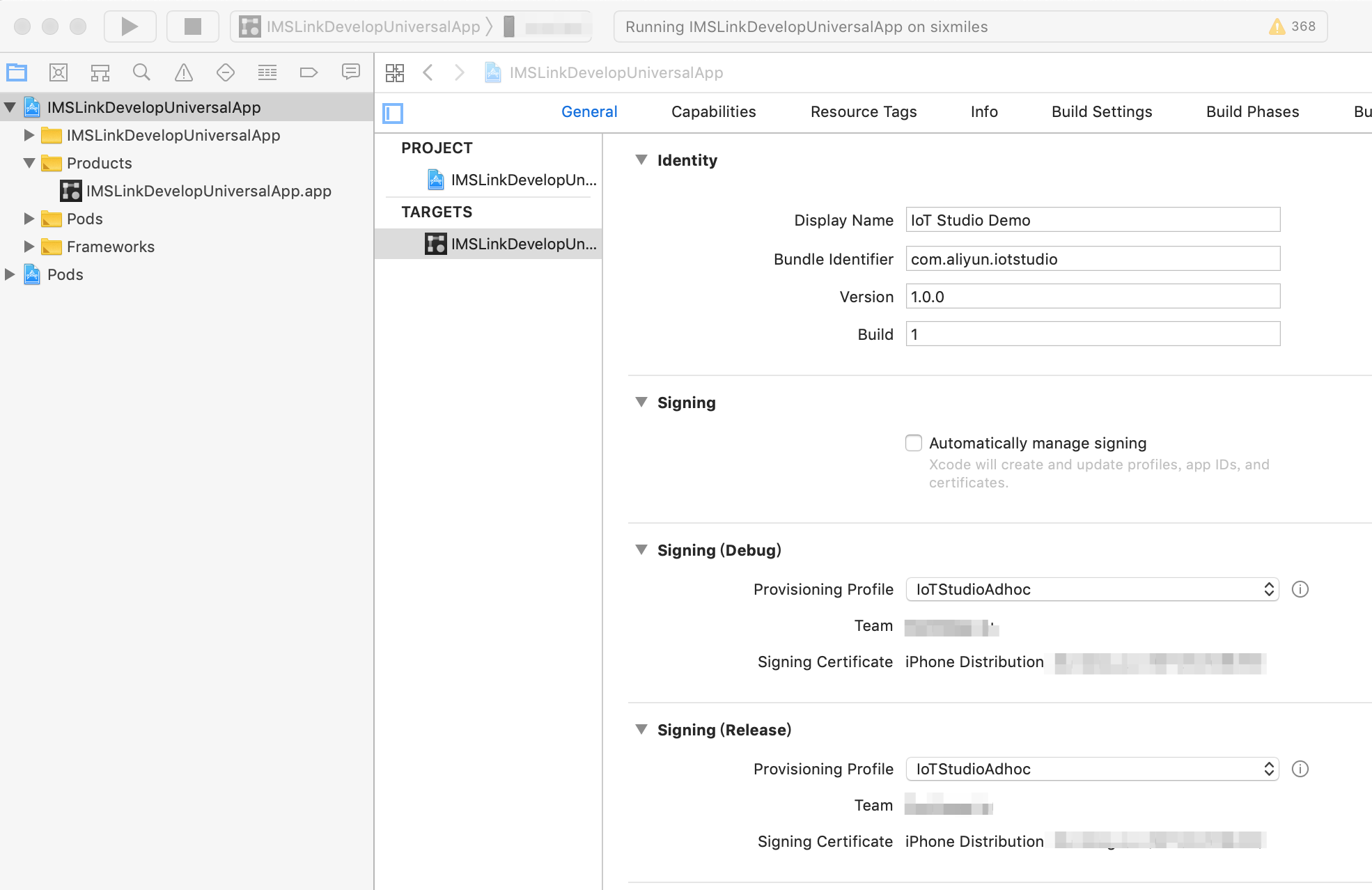Viewport: 1372px width, 890px height.
Task: Open the Project navigator folder icon
Action: click(x=17, y=72)
